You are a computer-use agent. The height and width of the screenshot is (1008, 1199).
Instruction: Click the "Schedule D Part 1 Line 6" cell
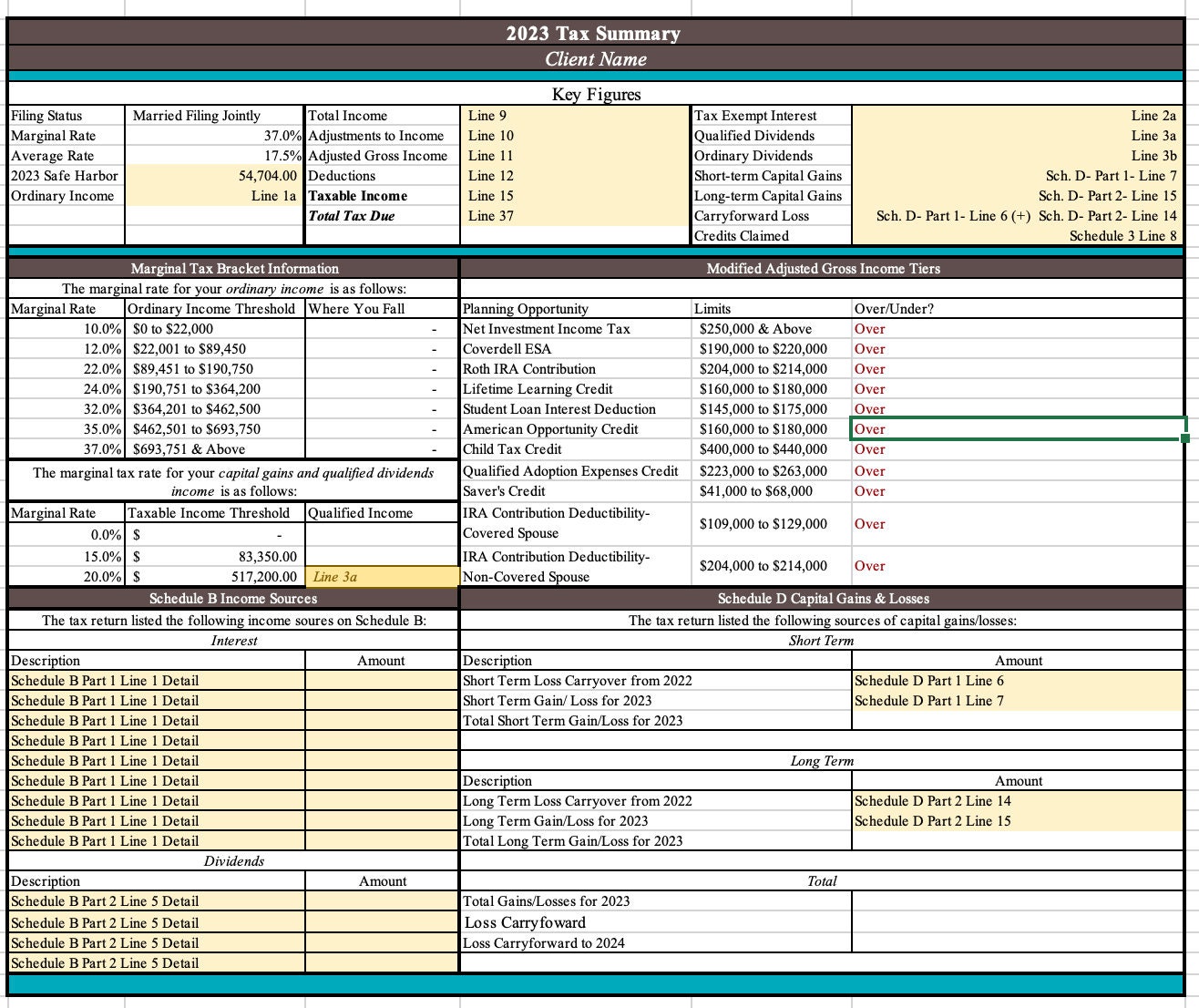point(1018,681)
